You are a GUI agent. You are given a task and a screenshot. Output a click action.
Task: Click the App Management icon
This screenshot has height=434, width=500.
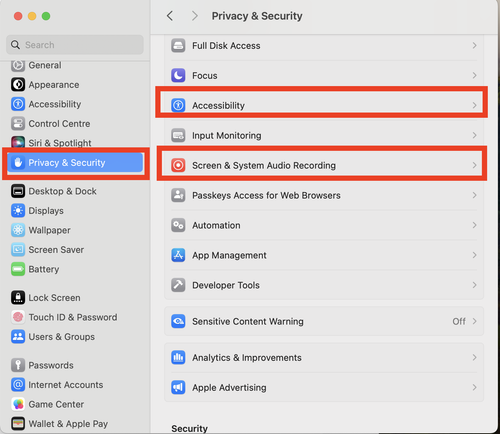(178, 255)
